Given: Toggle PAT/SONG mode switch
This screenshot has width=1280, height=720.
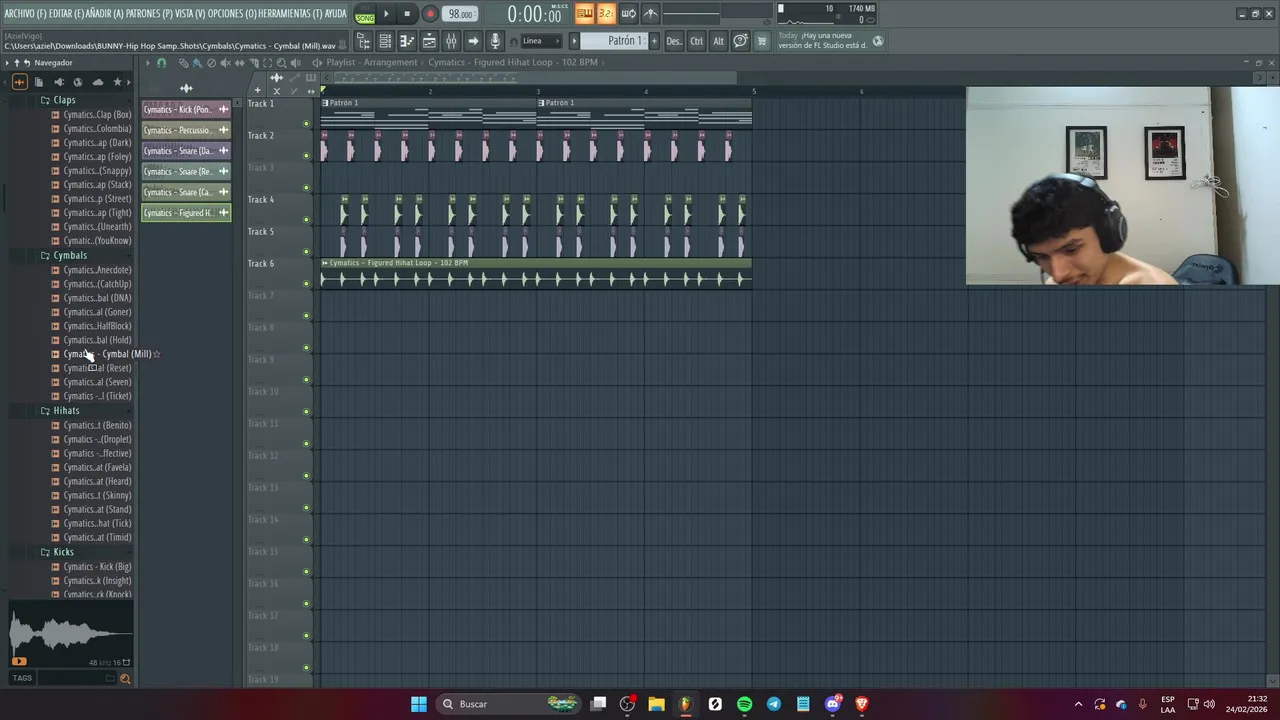Looking at the screenshot, I should 365,14.
